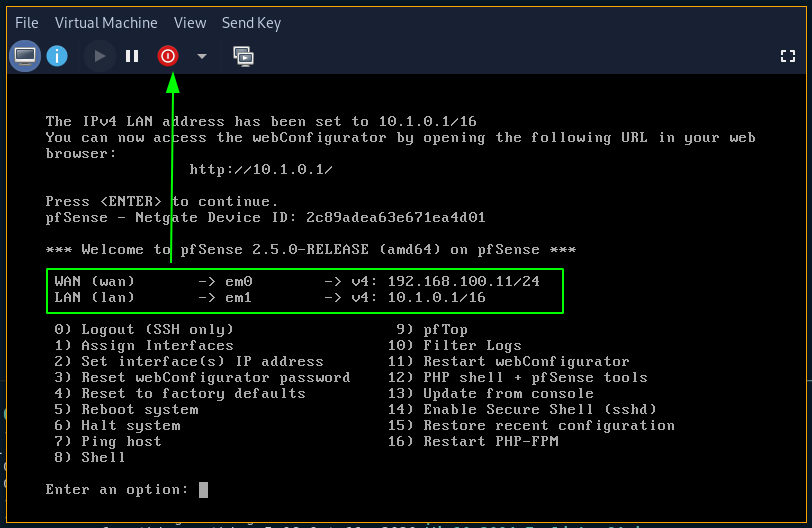Switch to fullscreen view
This screenshot has height=528, width=812.
(x=788, y=56)
